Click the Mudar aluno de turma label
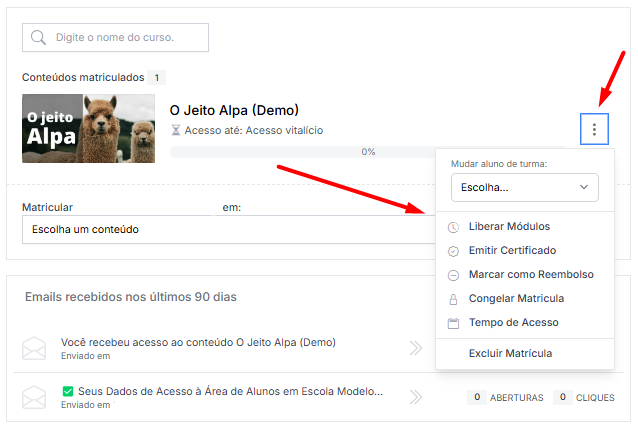The height and width of the screenshot is (431, 638). [499, 164]
